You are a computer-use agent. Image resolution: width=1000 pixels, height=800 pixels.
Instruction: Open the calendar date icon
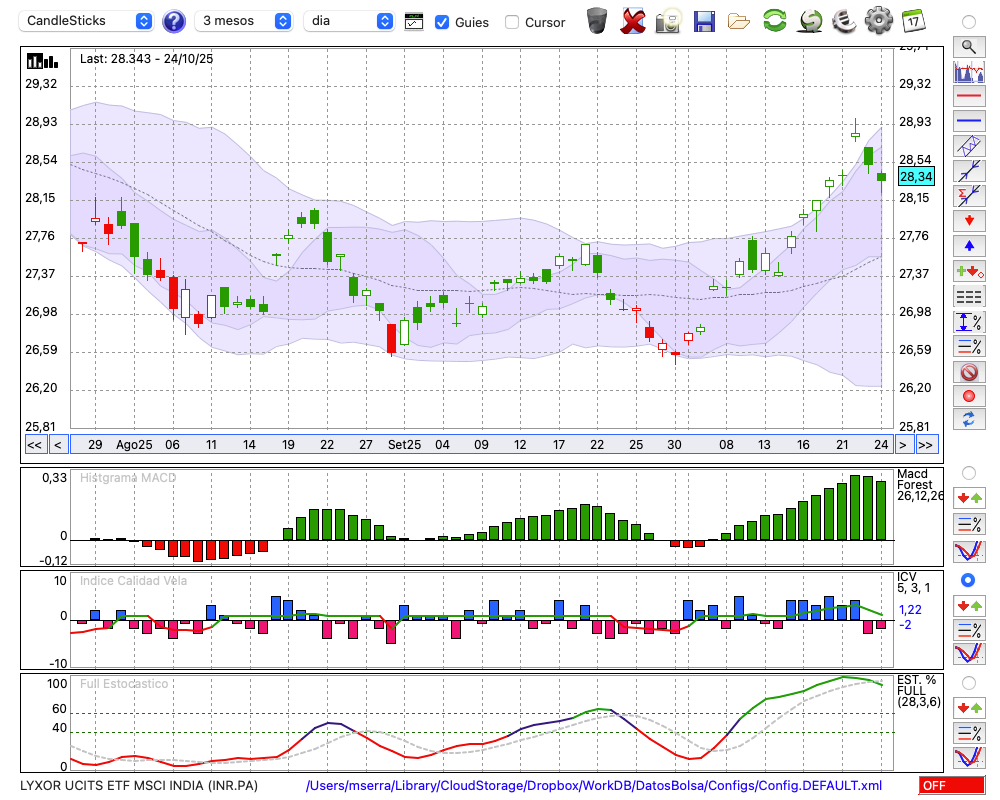click(913, 20)
